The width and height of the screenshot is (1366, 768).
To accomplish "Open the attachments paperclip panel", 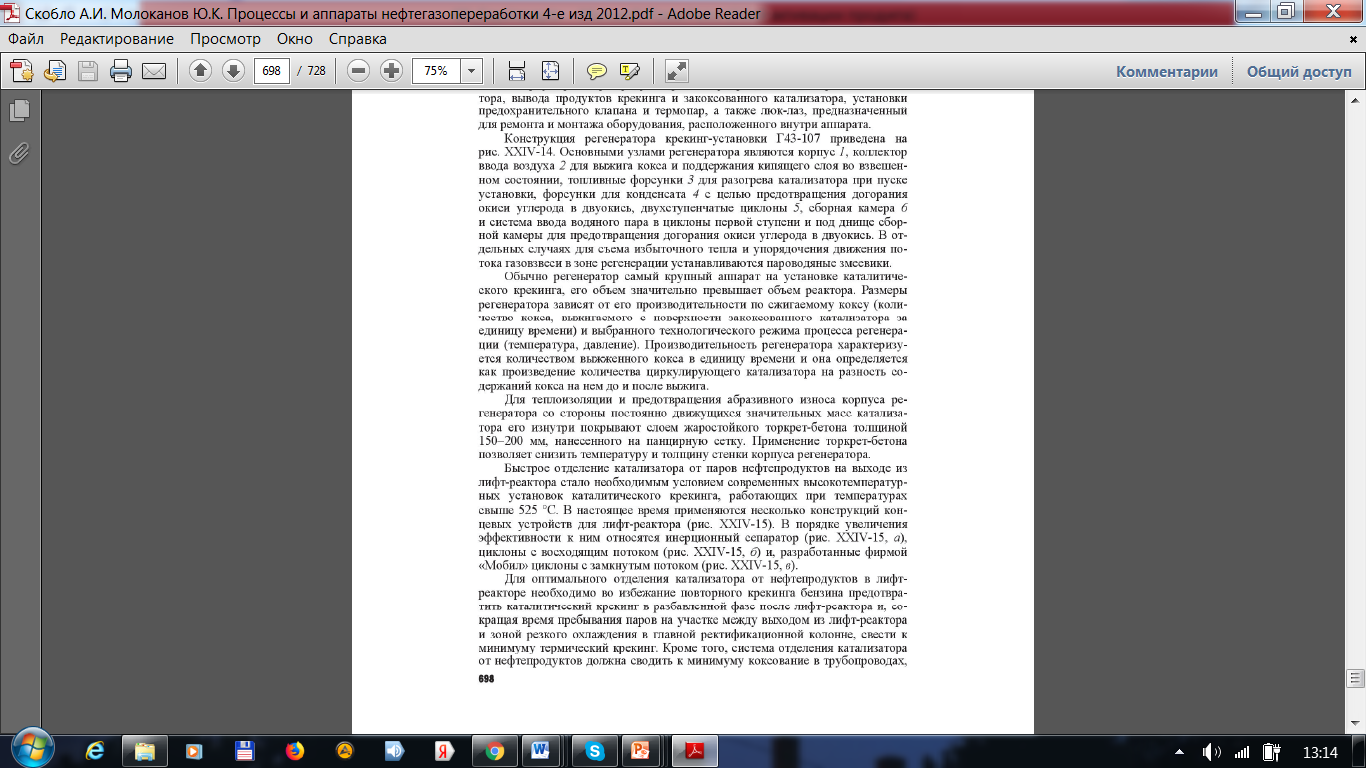I will 19,153.
